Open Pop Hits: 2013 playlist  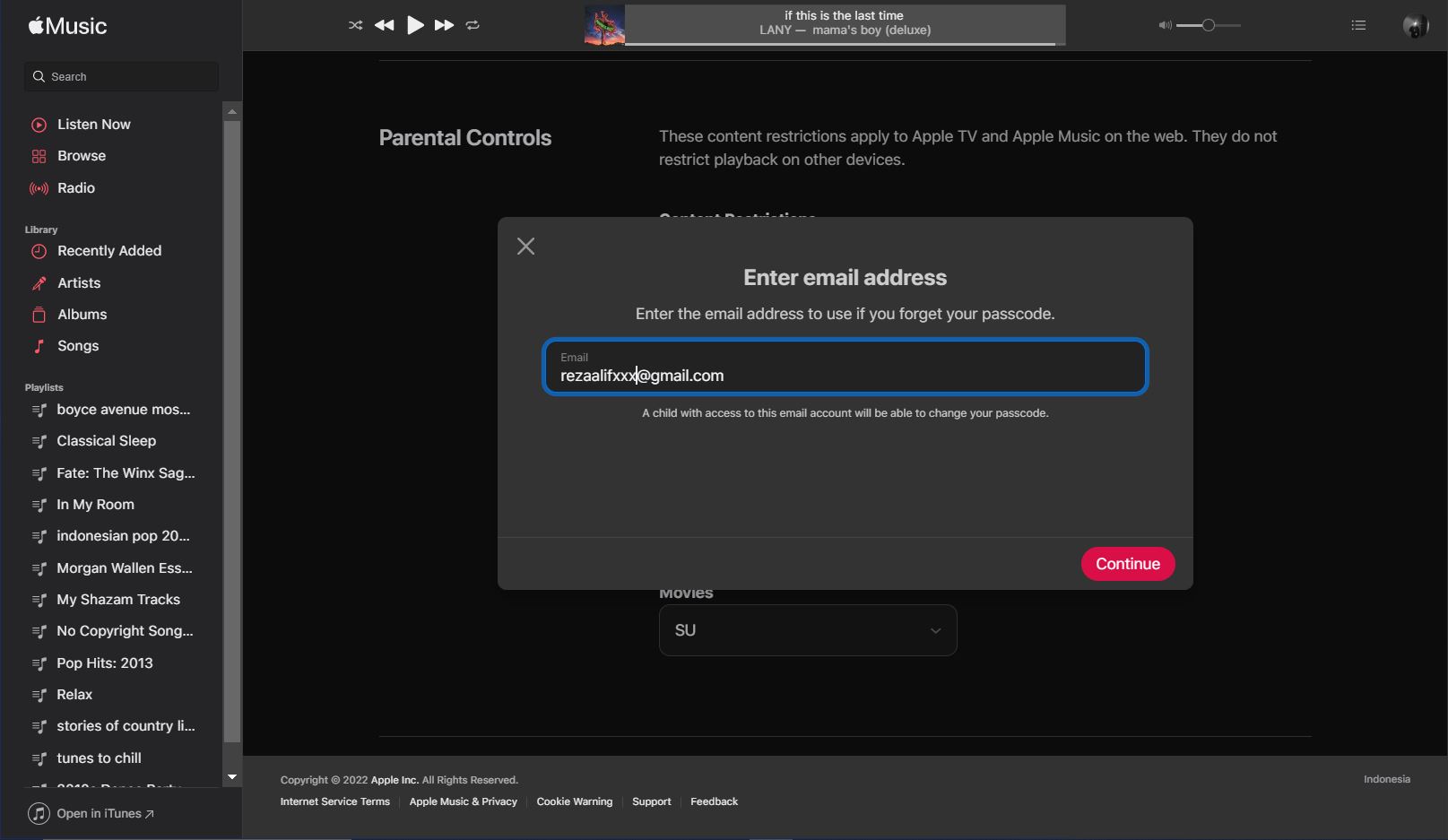(x=104, y=663)
